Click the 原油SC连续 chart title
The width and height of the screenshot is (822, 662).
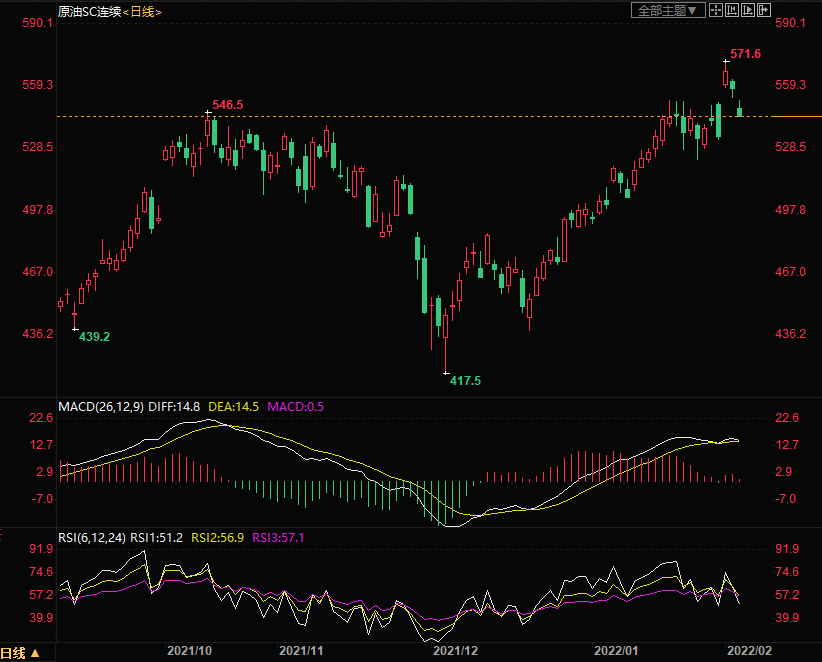coord(89,11)
